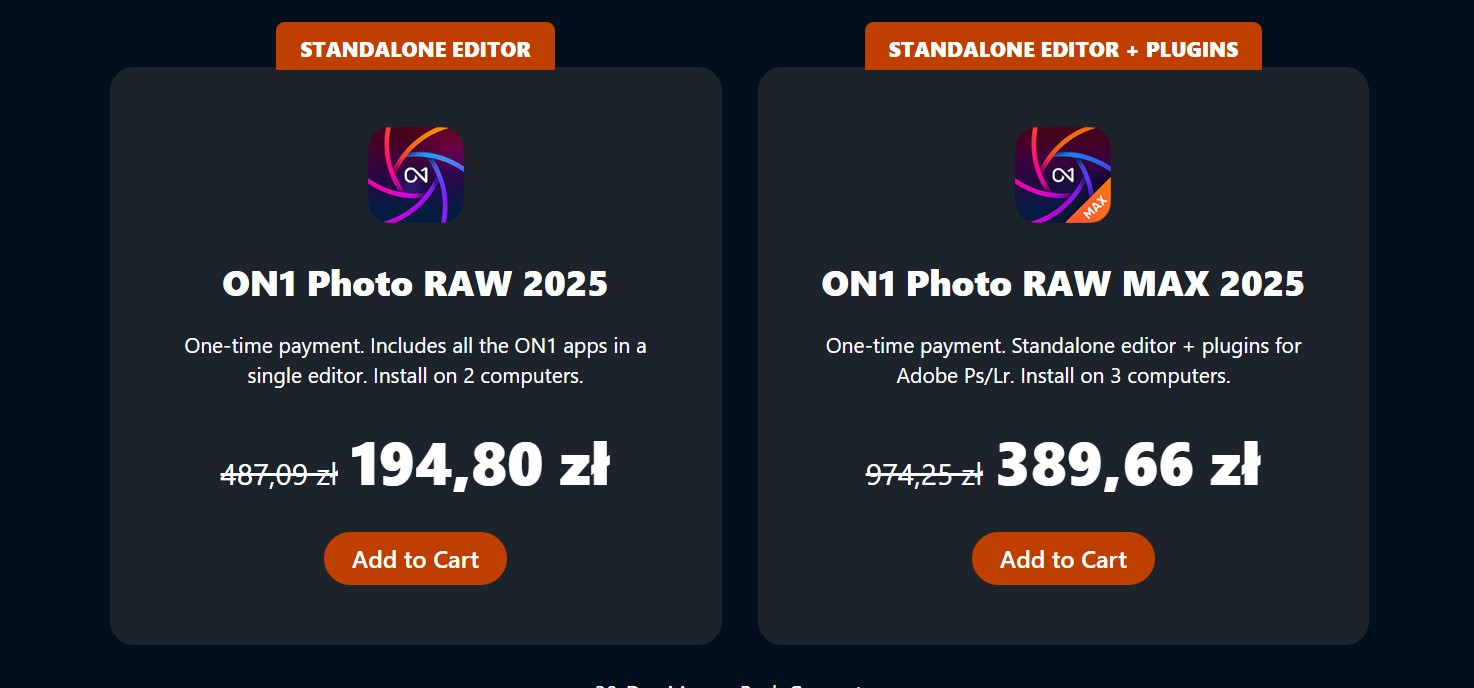Viewport: 1474px width, 688px height.
Task: Open the ON1 Photo RAW MAX 2025 title
Action: 1063,284
